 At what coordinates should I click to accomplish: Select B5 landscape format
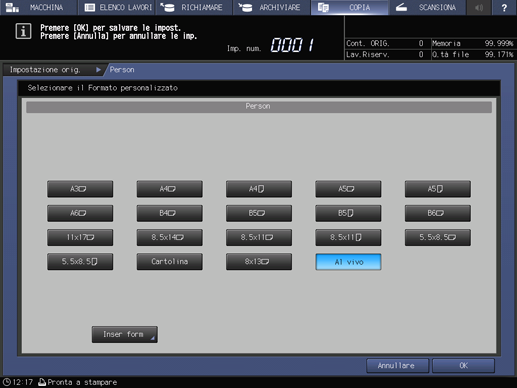259,213
